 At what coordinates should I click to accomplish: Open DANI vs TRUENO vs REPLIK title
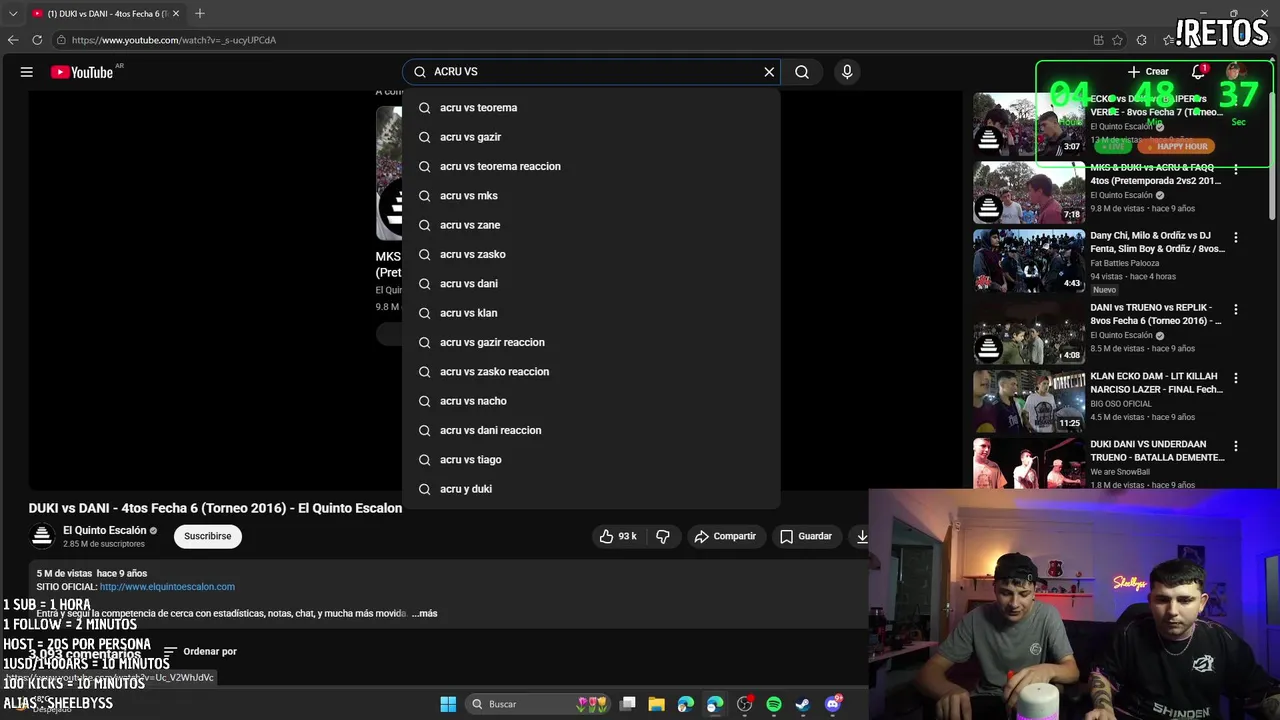[1156, 314]
